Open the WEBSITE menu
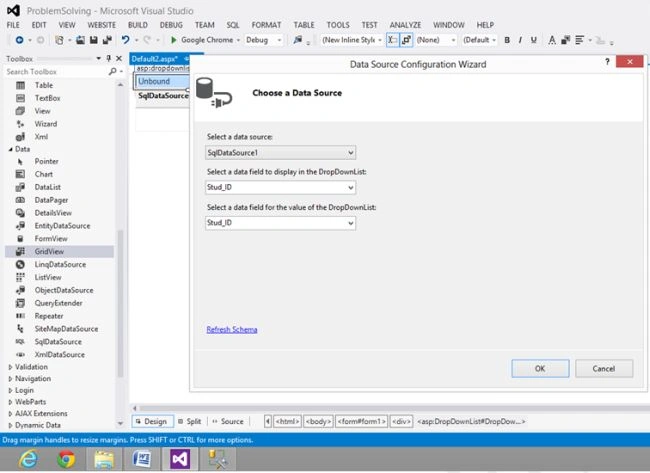This screenshot has width=650, height=473. (102, 25)
